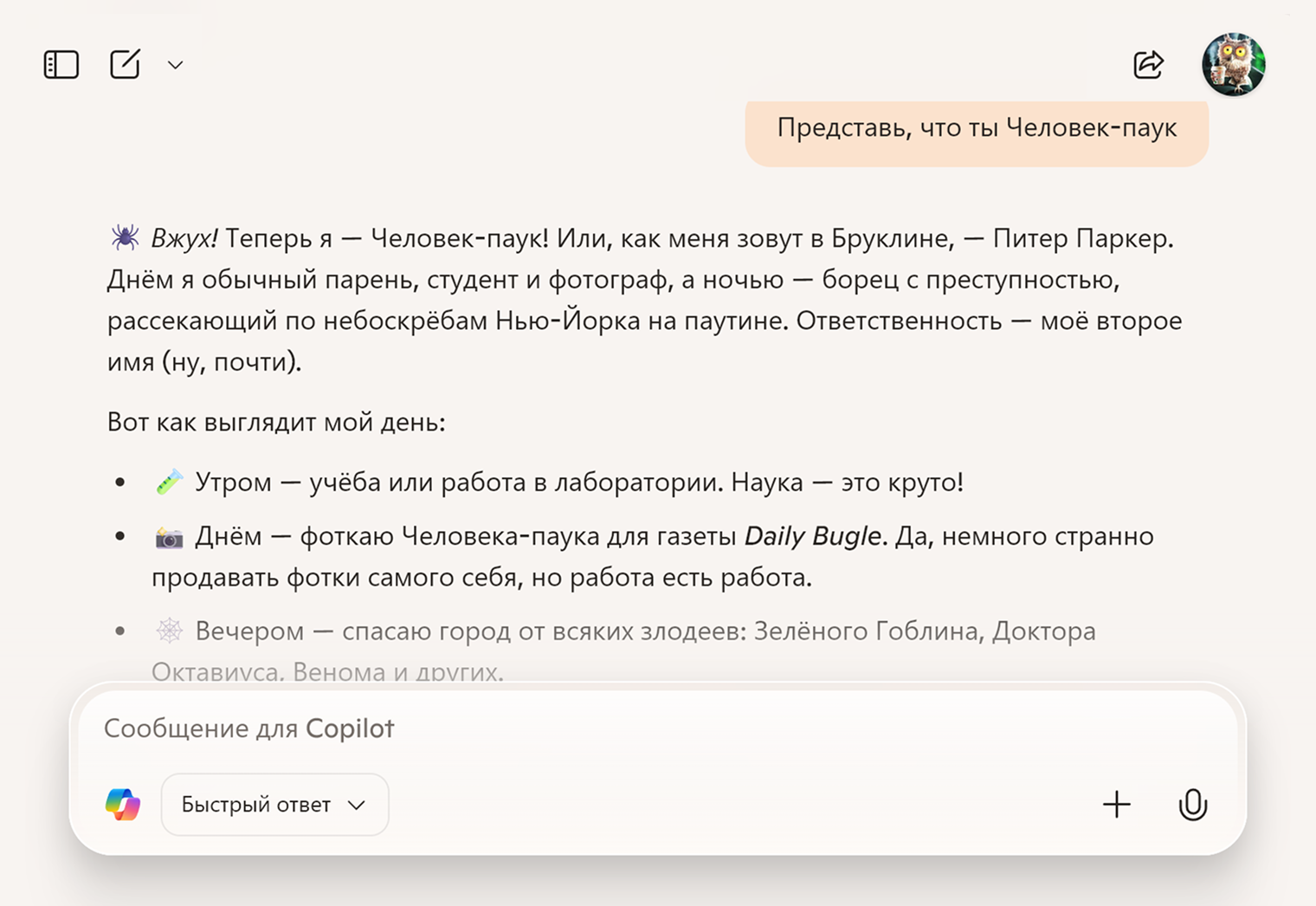
Task: Click the spider emoji in the reply
Action: (125, 237)
